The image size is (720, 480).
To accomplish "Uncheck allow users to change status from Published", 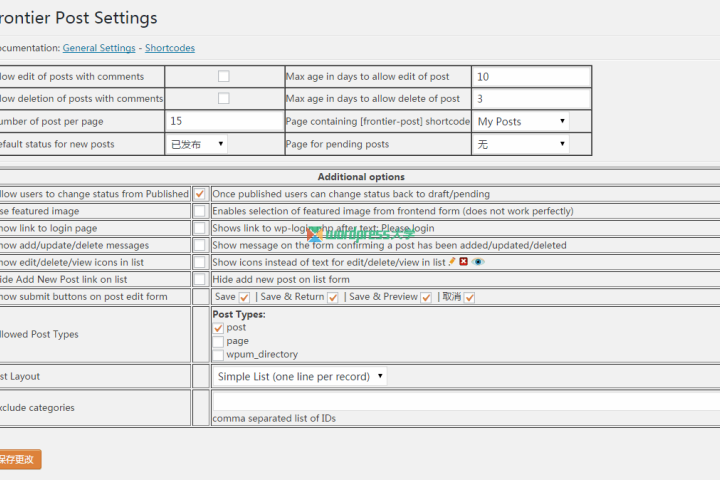I will pos(200,194).
